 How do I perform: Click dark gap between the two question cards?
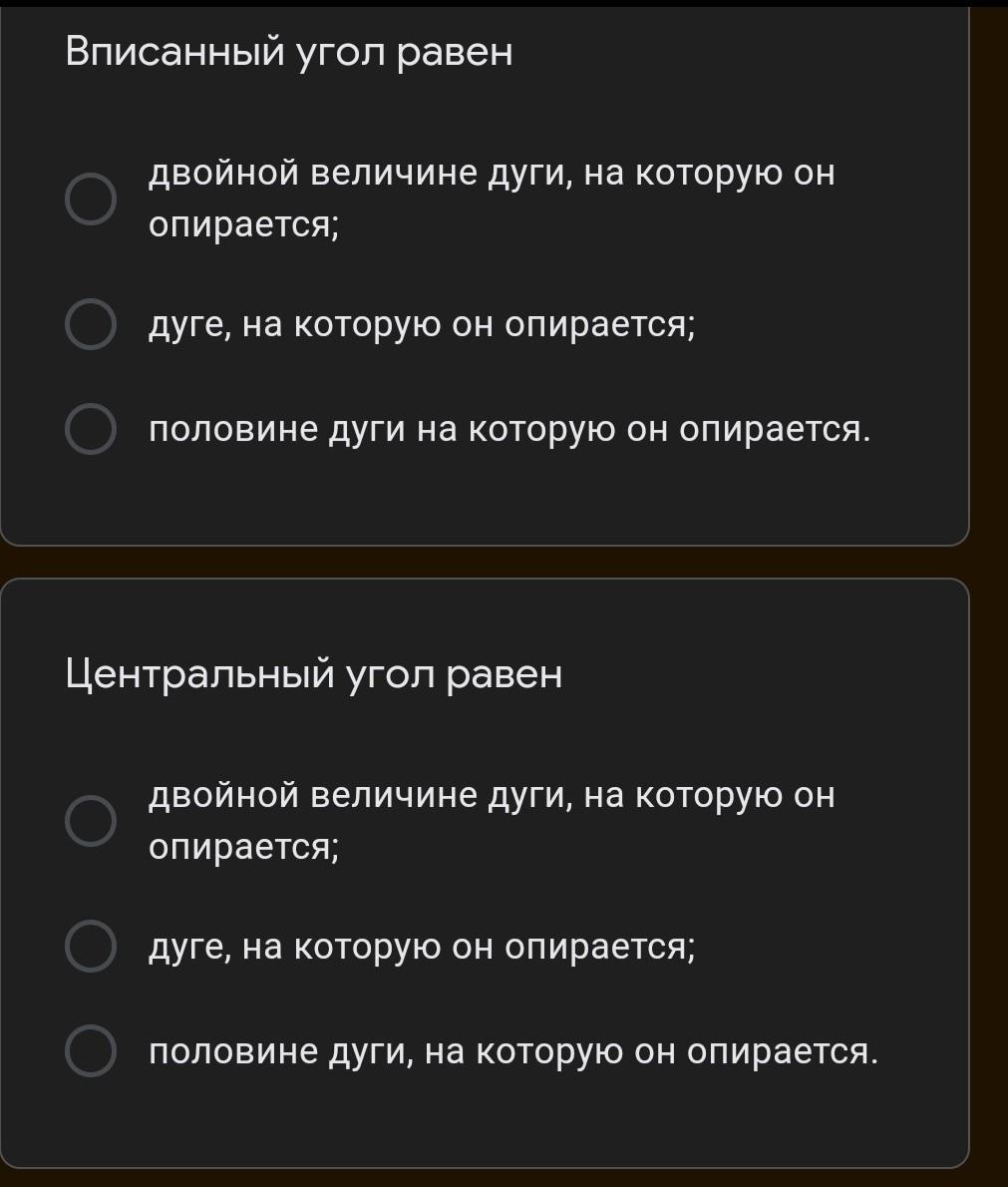(x=485, y=562)
